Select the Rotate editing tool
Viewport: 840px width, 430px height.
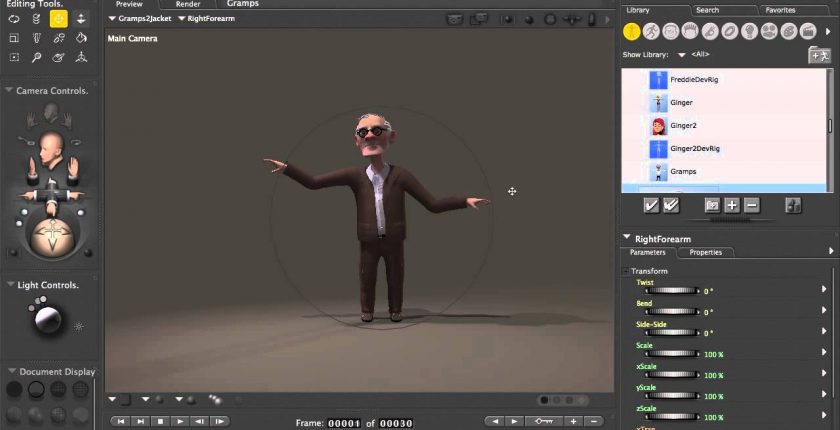coord(14,19)
